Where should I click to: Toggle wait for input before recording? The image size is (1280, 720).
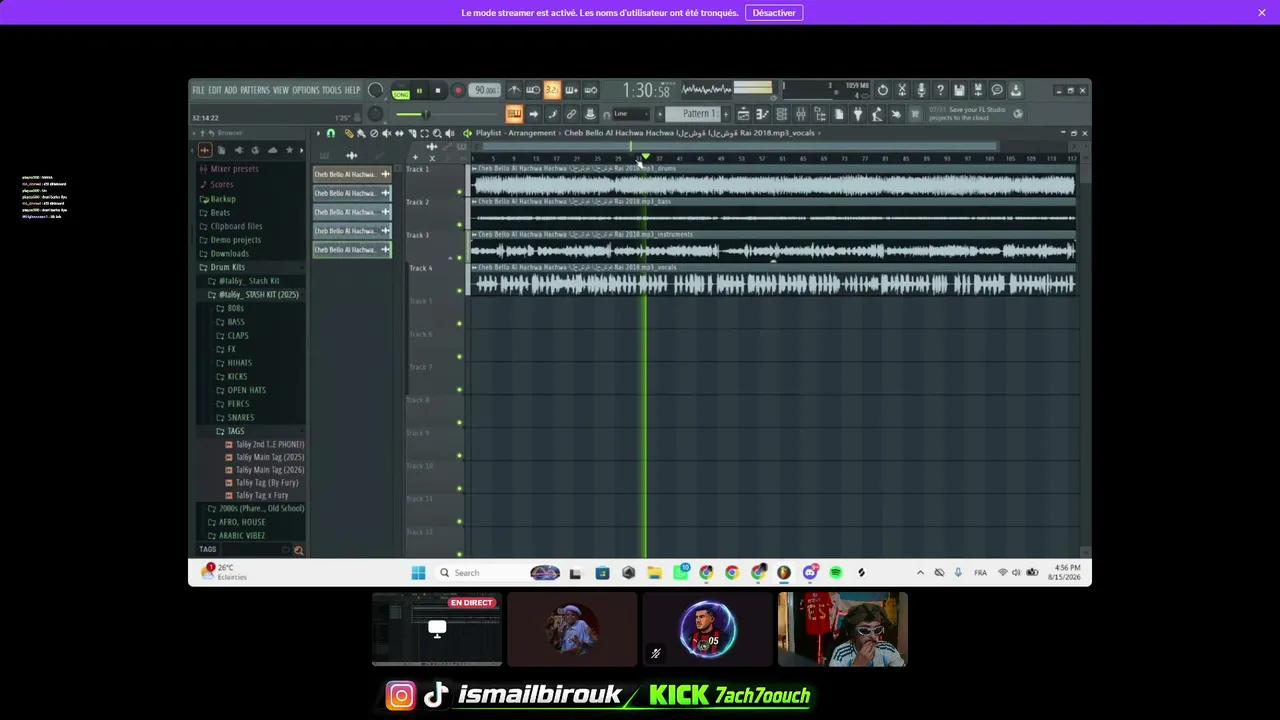click(533, 91)
